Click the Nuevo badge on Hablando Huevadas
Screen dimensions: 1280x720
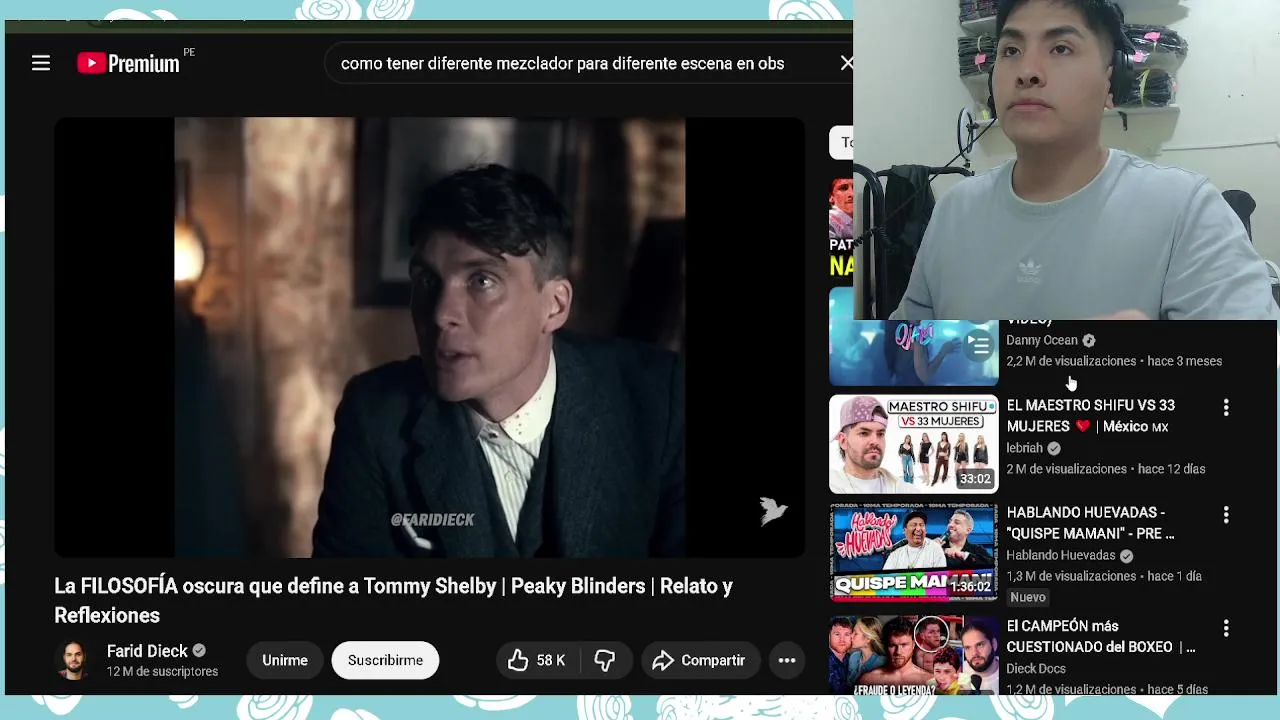[x=1028, y=597]
